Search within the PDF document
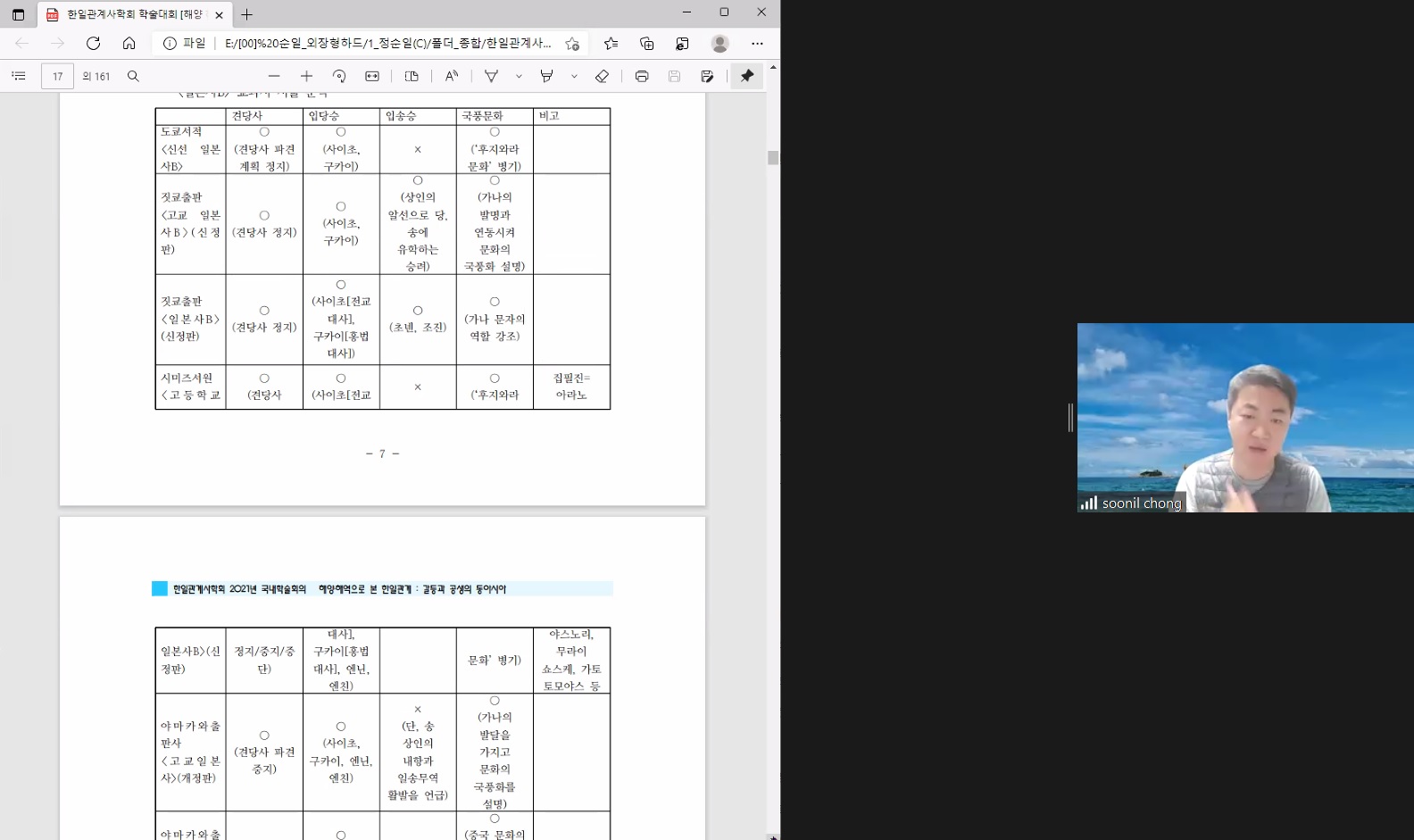 pyautogui.click(x=133, y=76)
